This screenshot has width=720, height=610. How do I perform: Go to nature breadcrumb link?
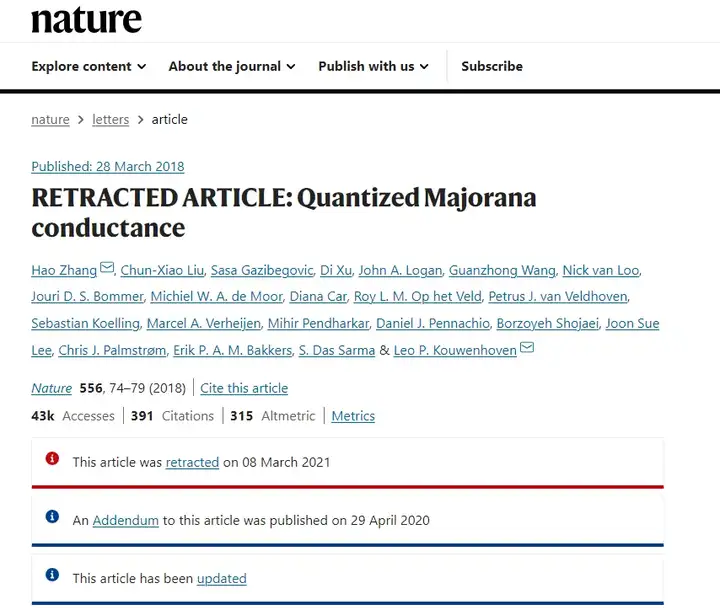(51, 119)
